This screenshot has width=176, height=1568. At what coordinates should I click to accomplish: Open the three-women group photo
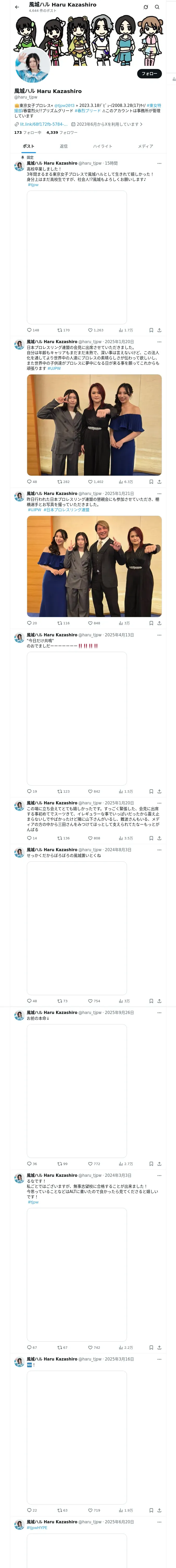(94, 425)
